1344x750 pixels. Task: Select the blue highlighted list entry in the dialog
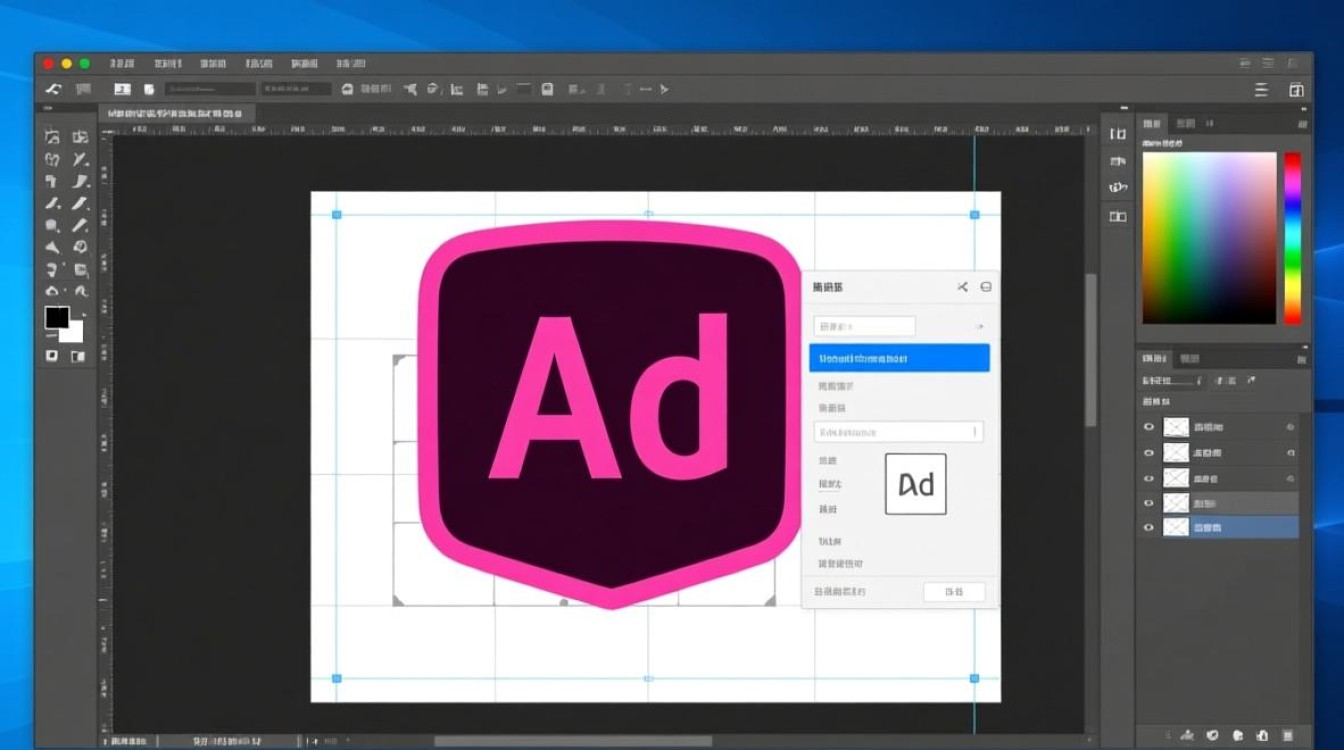point(898,357)
